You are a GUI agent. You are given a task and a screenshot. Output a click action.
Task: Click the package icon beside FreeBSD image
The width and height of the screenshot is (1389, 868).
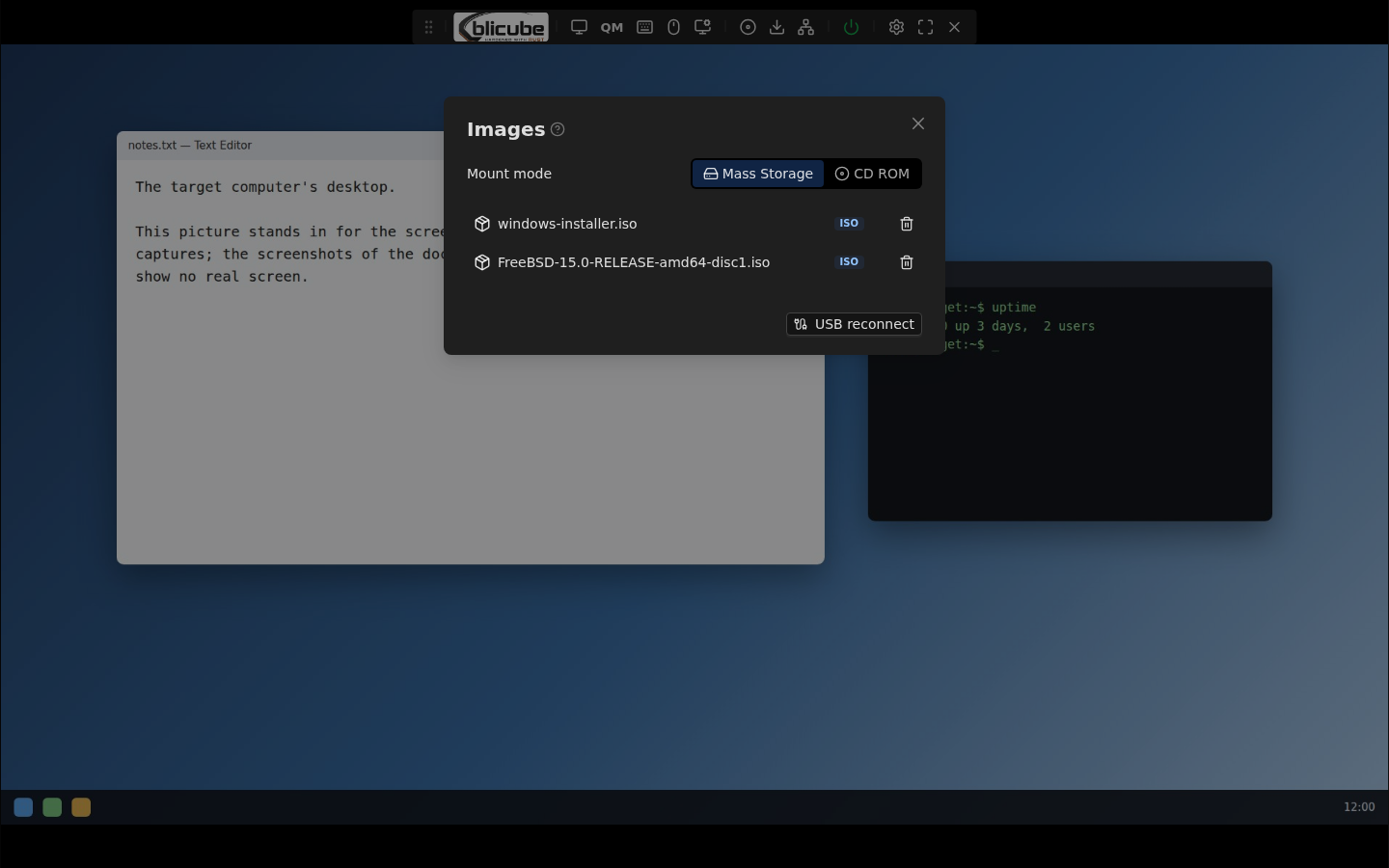(482, 262)
